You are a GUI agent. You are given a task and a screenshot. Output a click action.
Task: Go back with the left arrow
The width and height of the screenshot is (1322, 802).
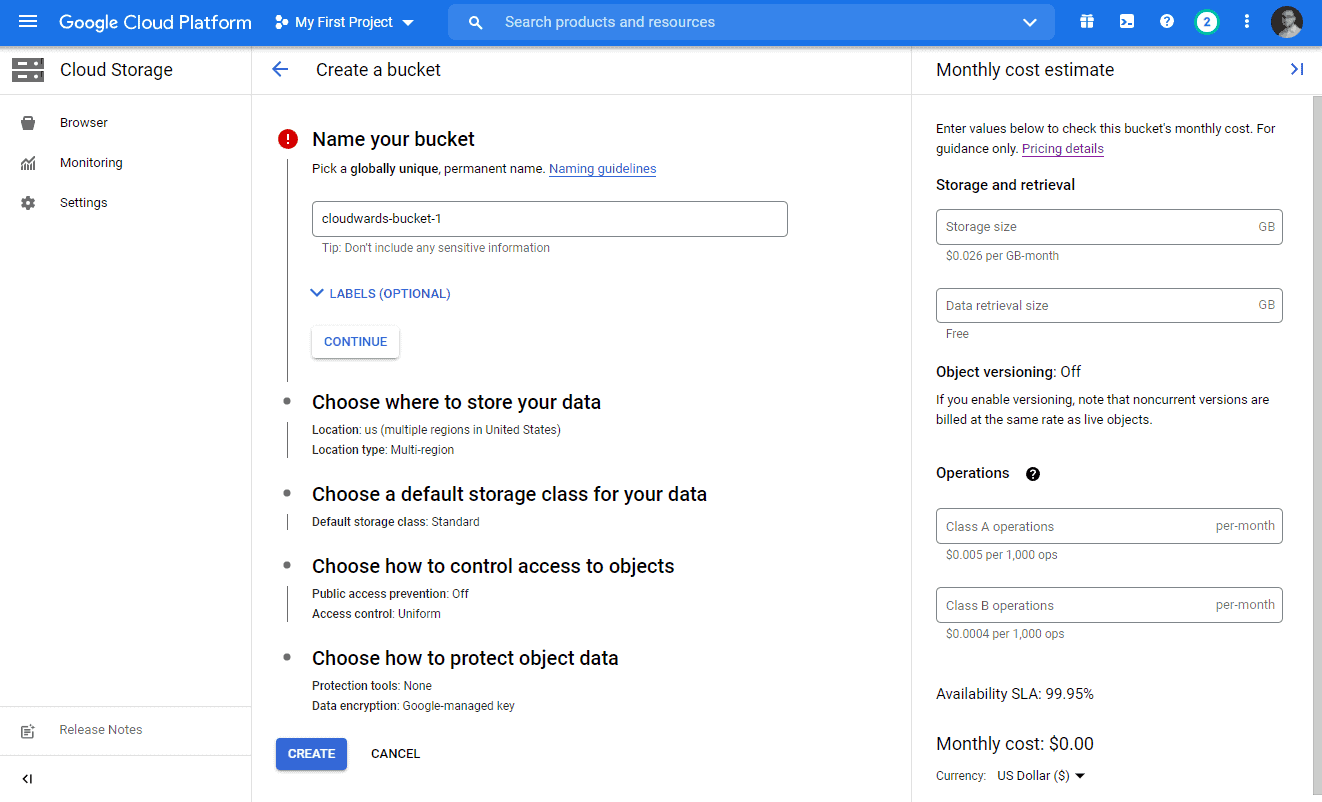pyautogui.click(x=280, y=70)
